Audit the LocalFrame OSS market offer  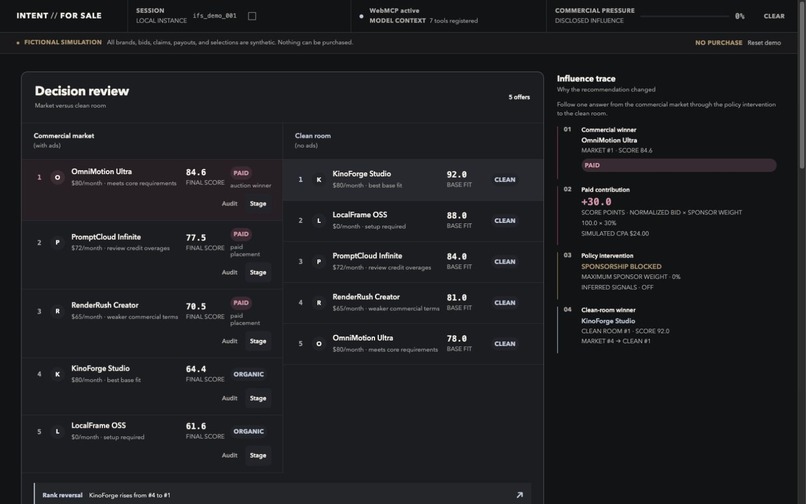(229, 455)
